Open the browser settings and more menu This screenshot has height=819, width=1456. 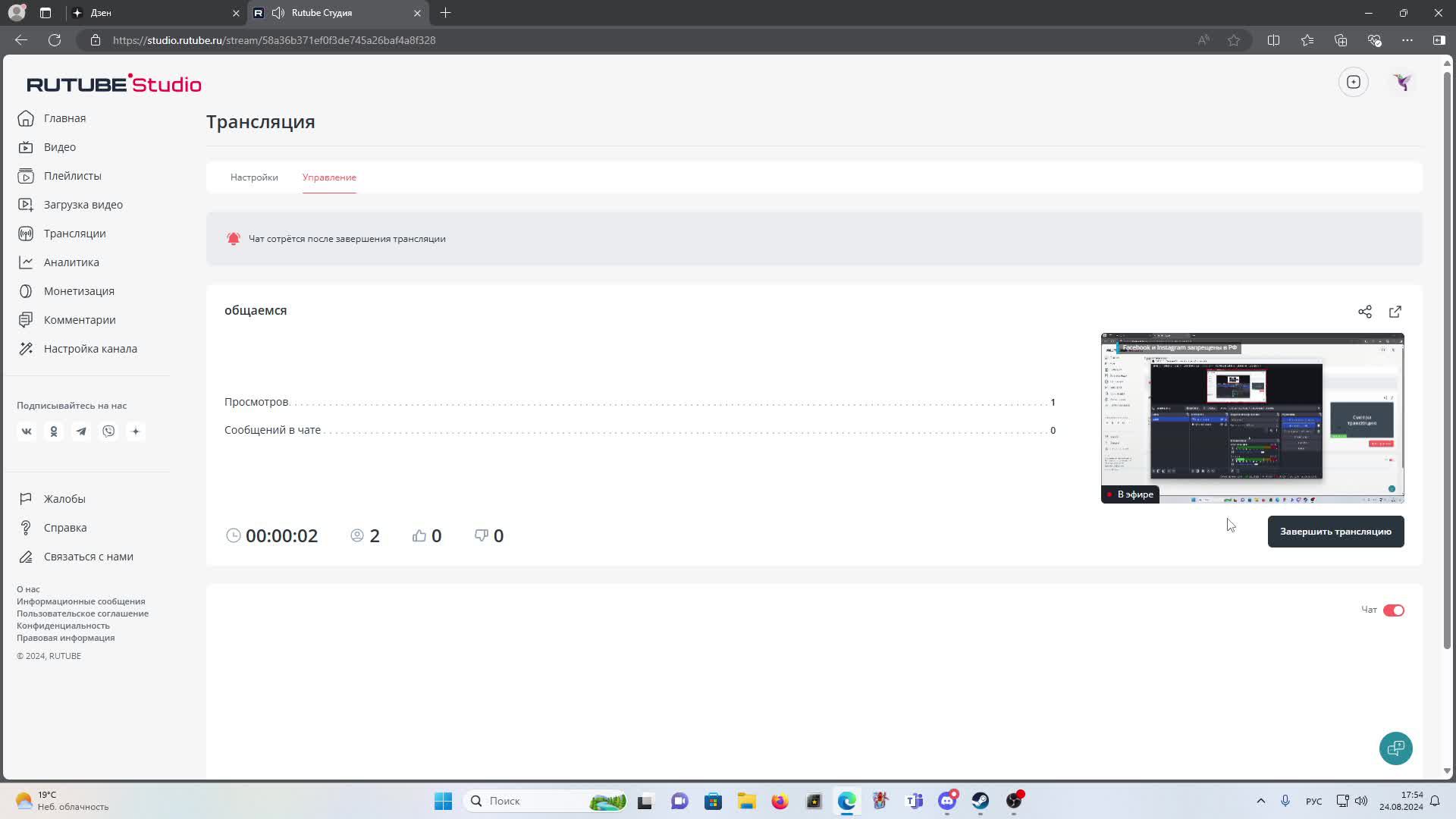pos(1407,40)
